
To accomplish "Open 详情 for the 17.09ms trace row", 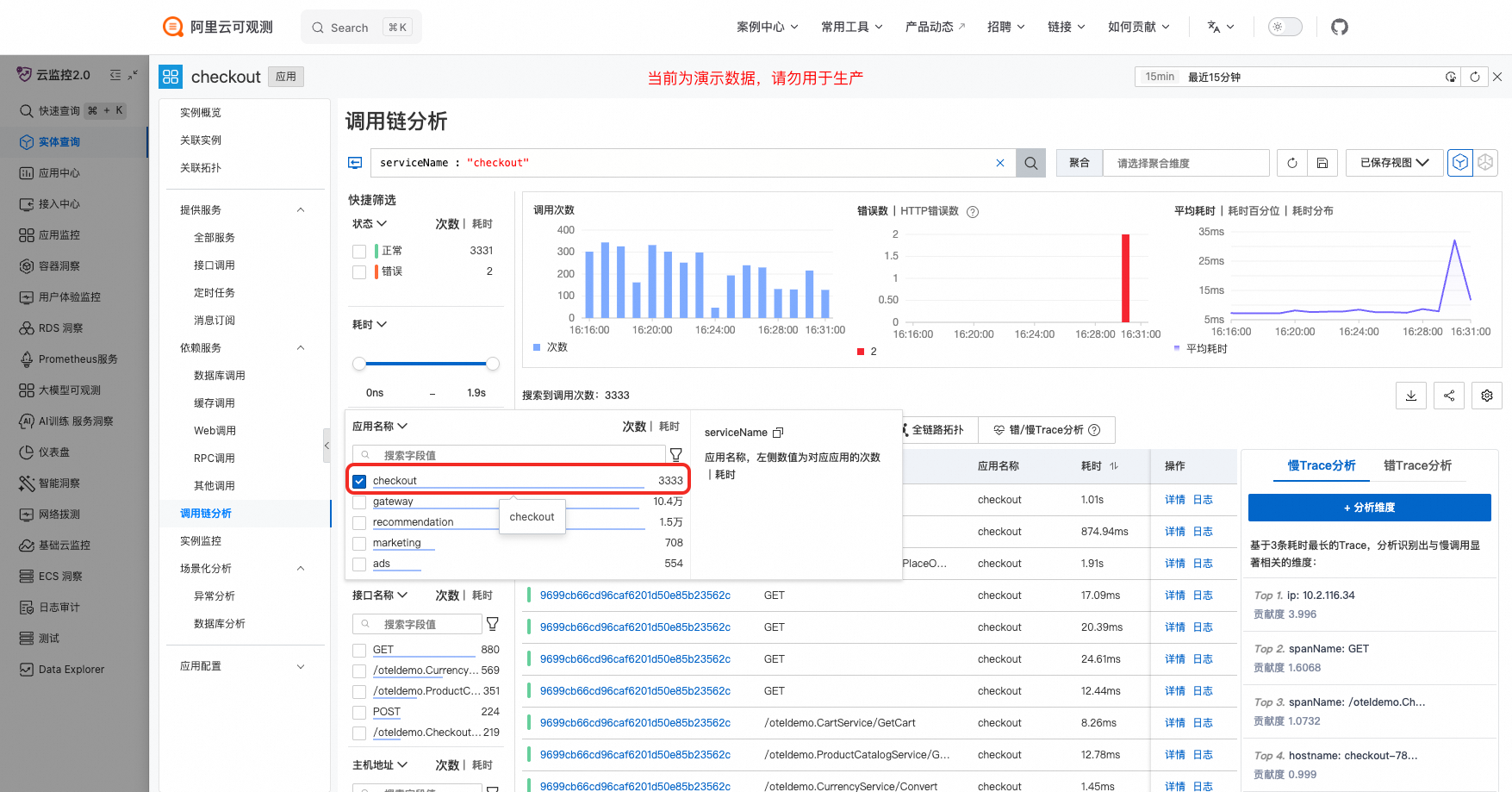I will pyautogui.click(x=1175, y=596).
